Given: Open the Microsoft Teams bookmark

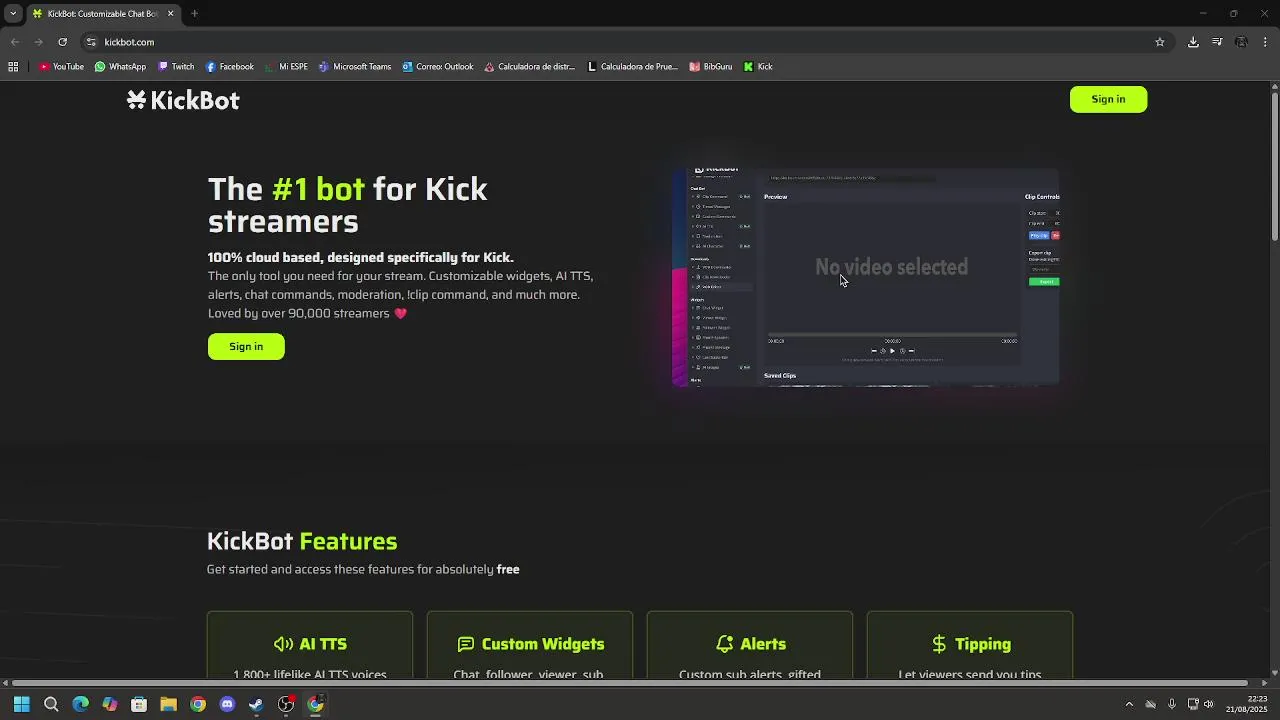Looking at the screenshot, I should pos(355,67).
